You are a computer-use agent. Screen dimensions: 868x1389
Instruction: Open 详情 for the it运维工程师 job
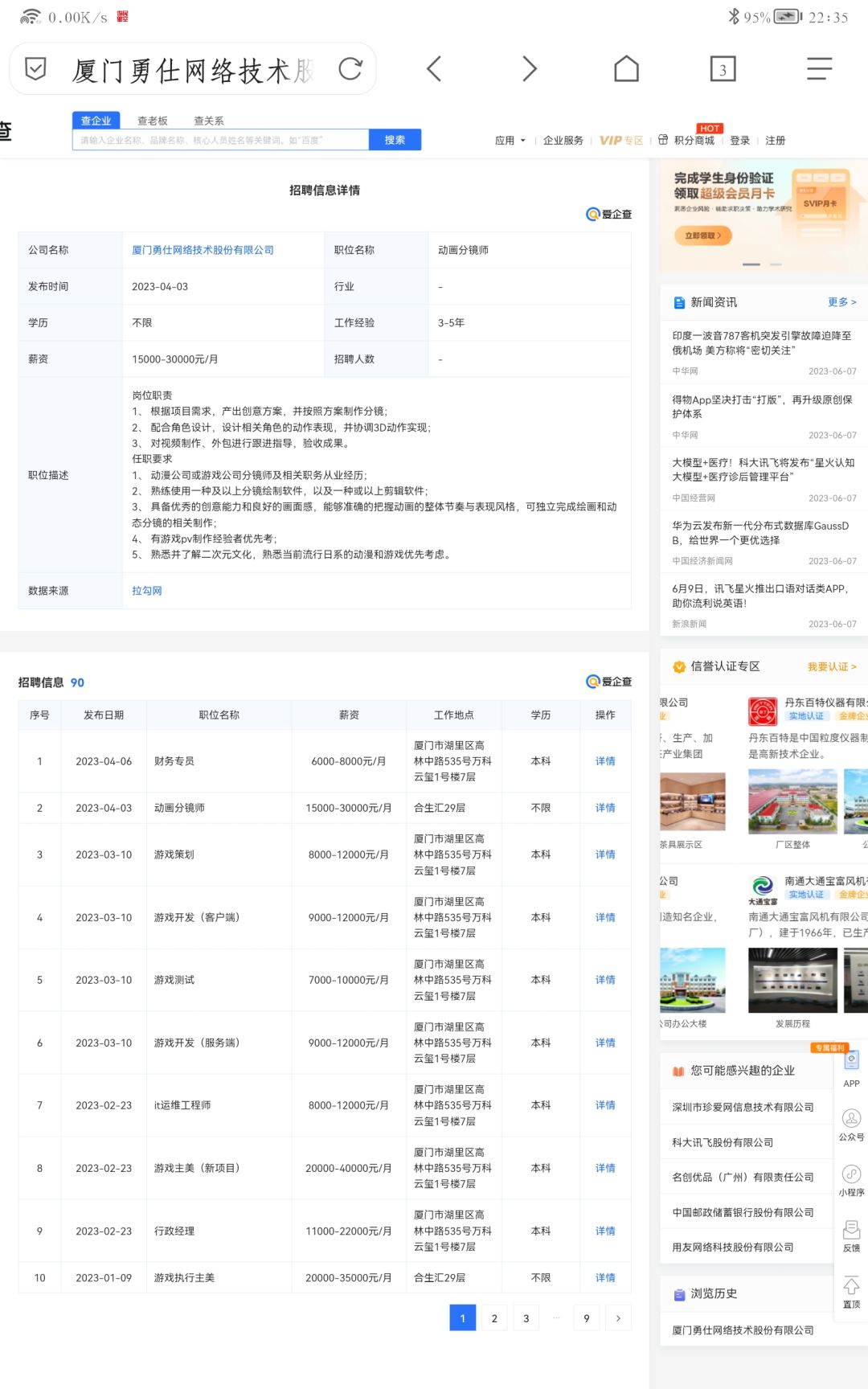605,1105
